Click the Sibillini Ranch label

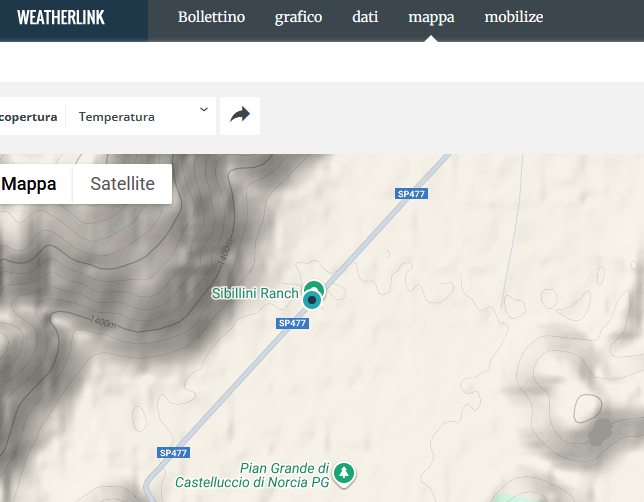tap(255, 293)
